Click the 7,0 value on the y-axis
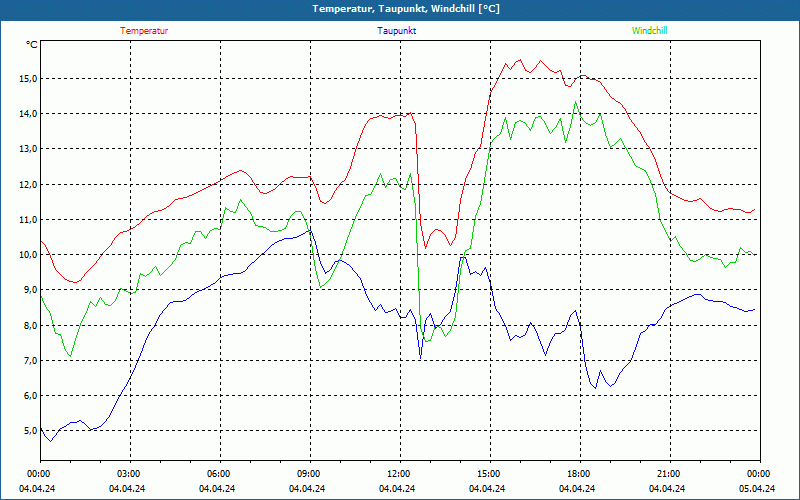The image size is (800, 500). pos(31,361)
